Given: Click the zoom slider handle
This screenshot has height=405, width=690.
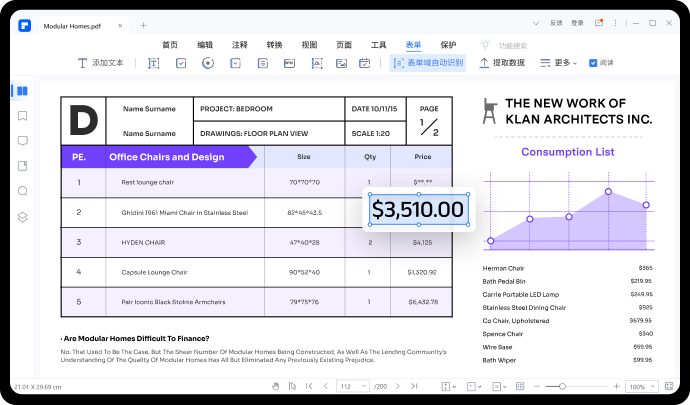Looking at the screenshot, I should point(562,386).
